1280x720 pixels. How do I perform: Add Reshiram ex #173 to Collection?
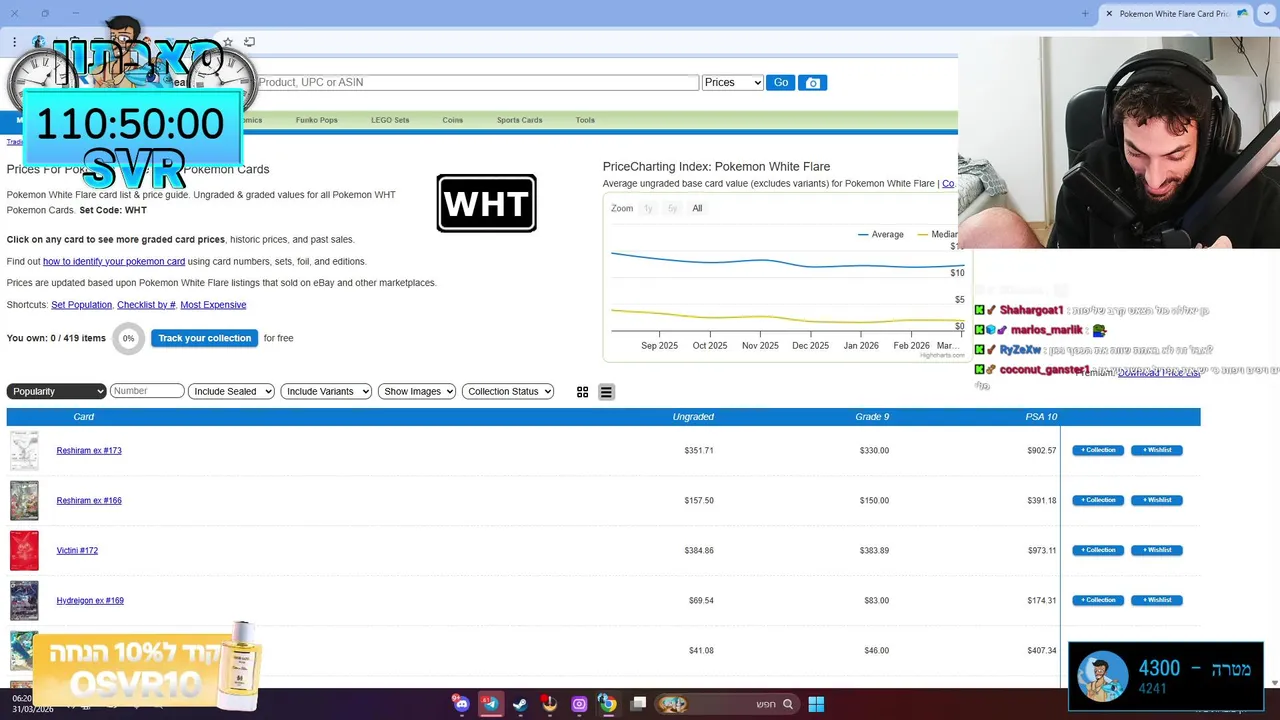[x=1098, y=450]
